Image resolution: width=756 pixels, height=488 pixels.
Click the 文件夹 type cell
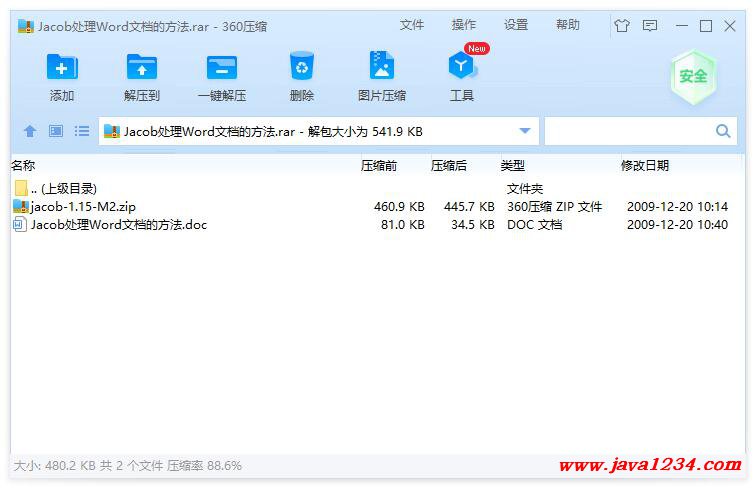click(525, 189)
